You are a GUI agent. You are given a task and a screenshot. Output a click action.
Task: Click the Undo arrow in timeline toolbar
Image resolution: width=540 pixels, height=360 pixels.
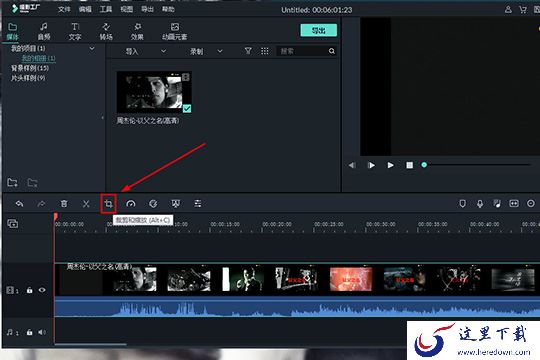19,204
